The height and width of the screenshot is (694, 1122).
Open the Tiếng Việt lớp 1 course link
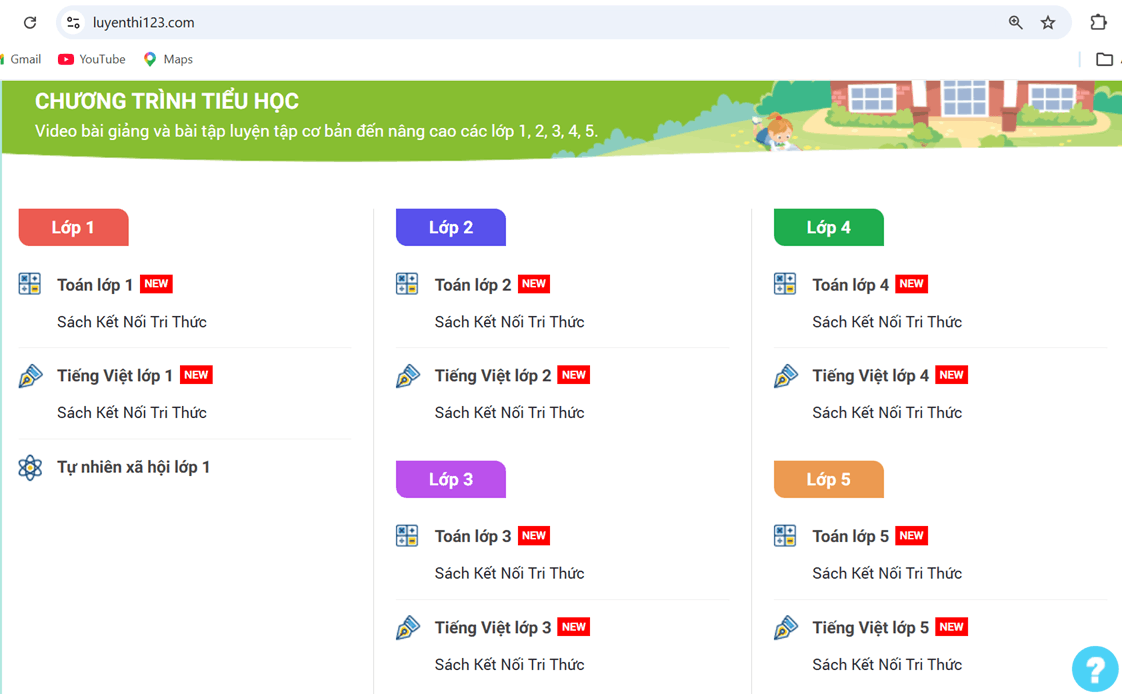[x=115, y=376]
